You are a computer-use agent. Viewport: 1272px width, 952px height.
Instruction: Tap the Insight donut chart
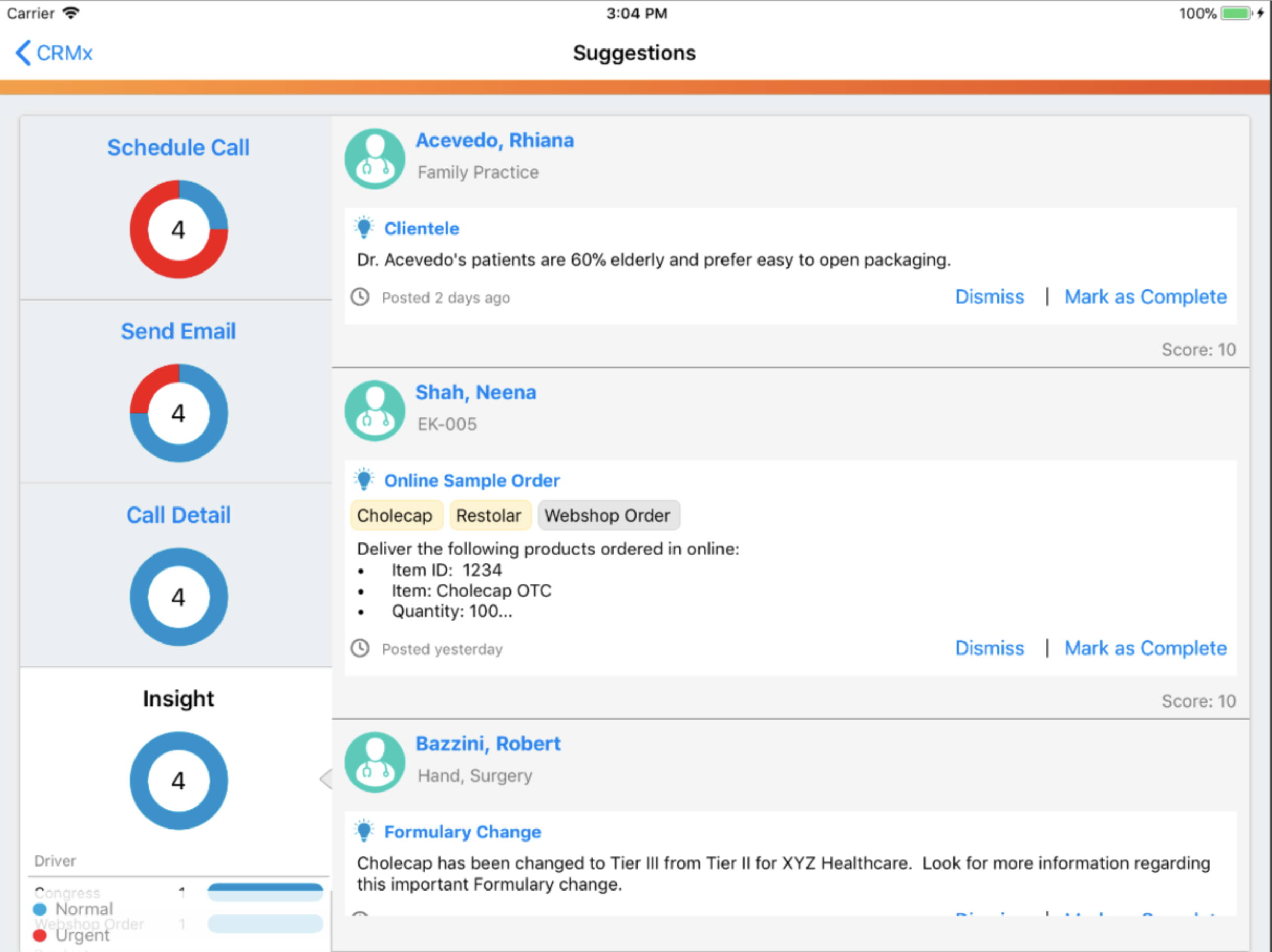(x=178, y=781)
